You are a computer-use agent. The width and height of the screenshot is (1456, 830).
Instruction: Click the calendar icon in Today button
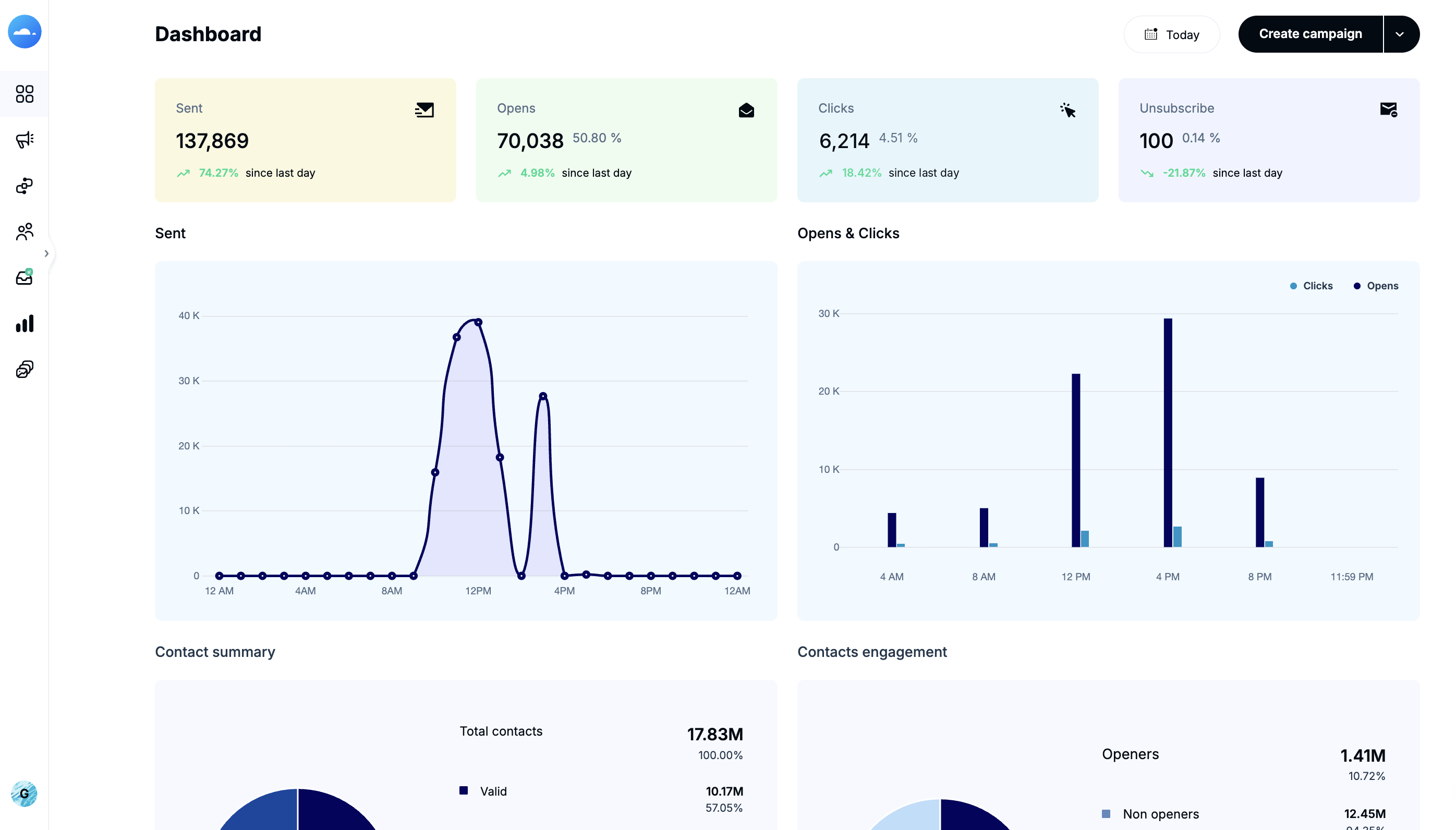1151,34
